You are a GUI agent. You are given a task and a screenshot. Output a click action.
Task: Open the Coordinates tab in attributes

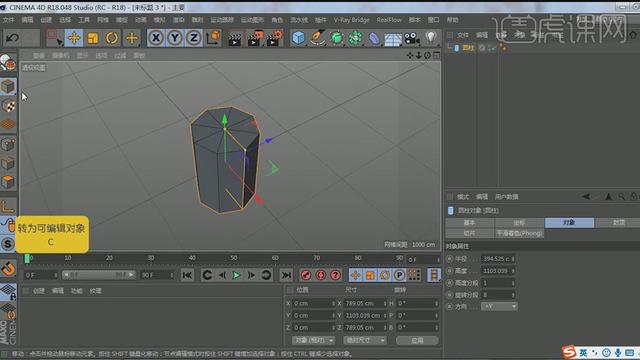point(519,222)
